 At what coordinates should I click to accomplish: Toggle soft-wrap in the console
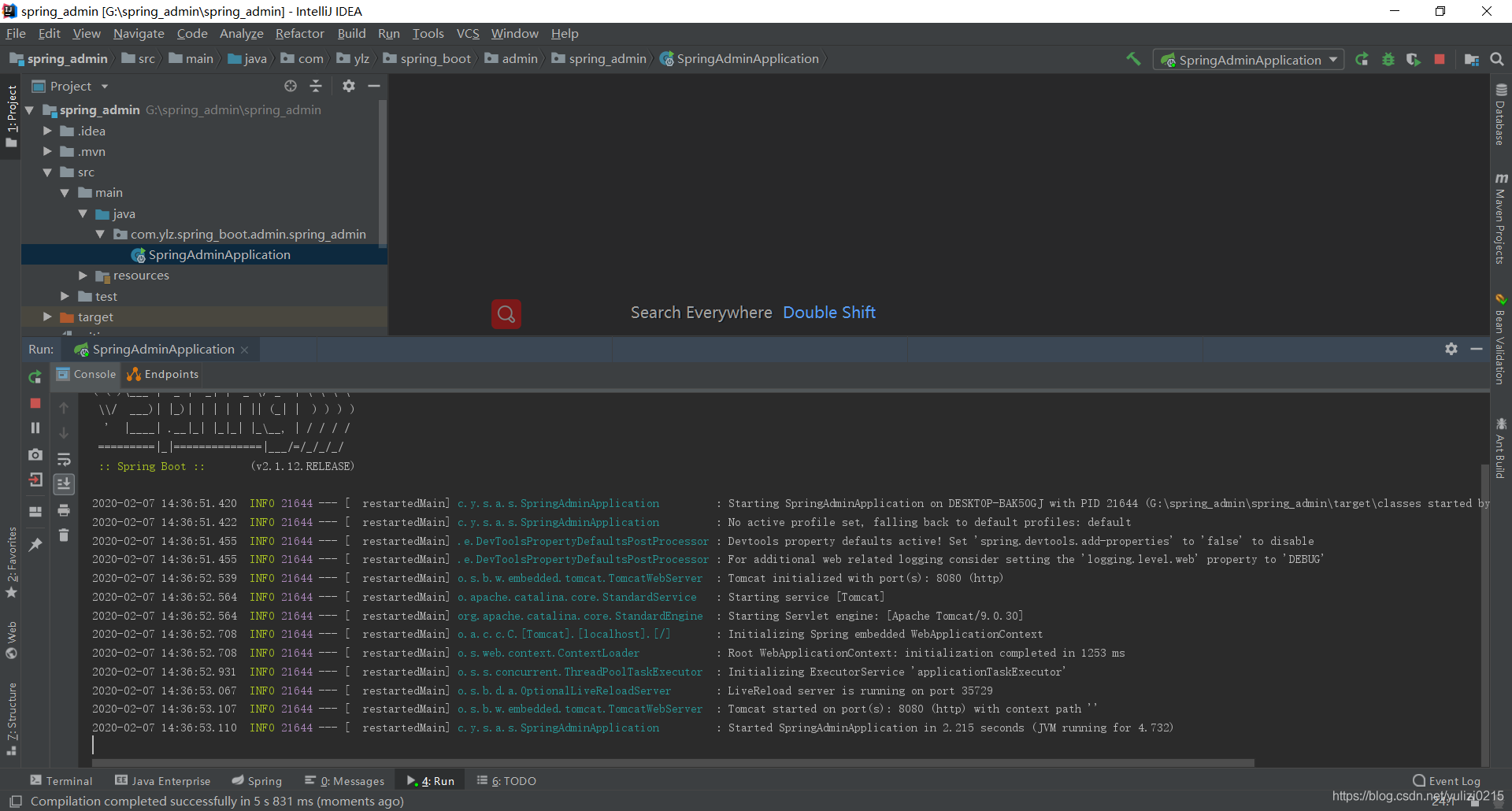click(64, 459)
